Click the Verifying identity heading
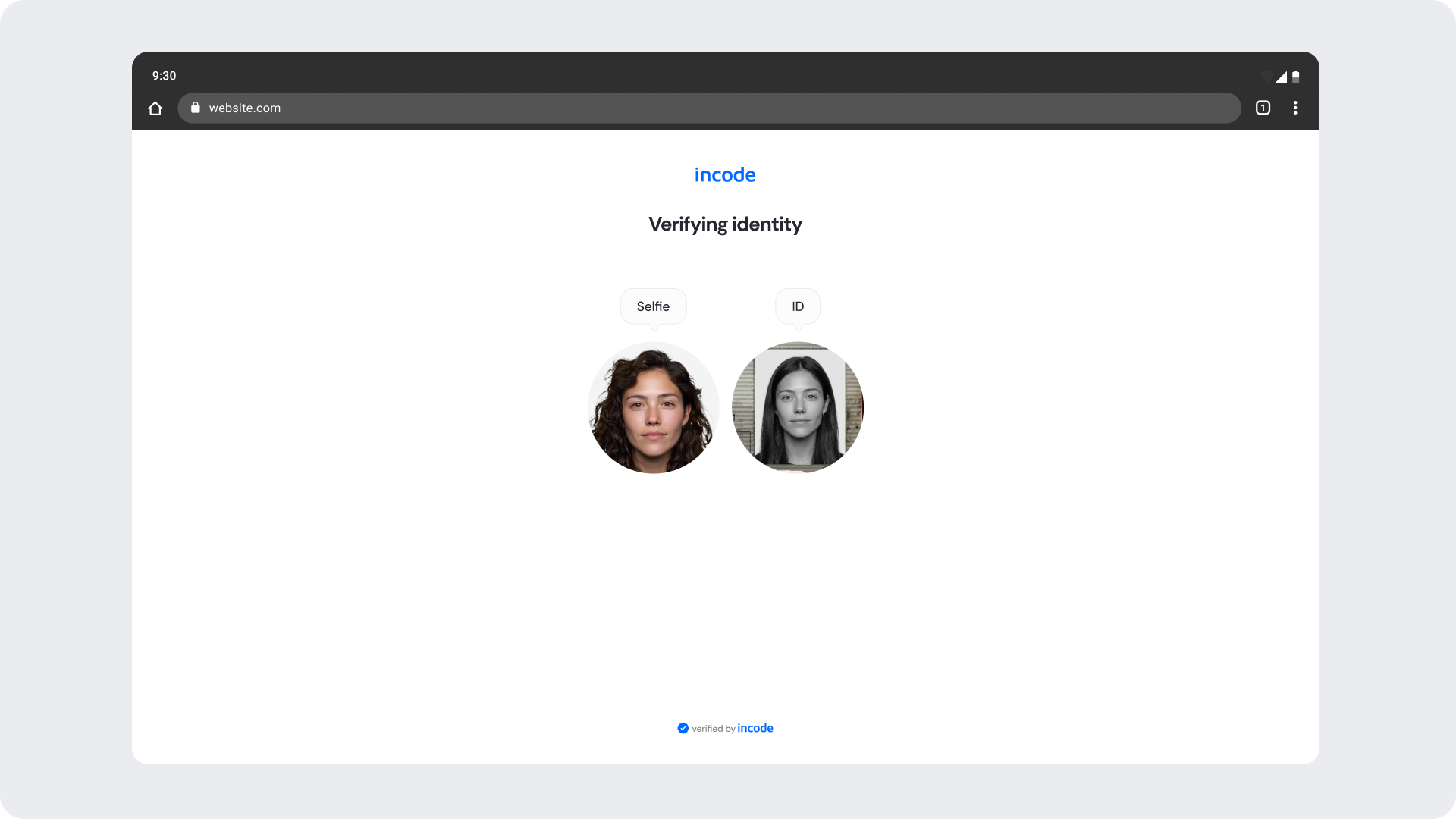The width and height of the screenshot is (1456, 819). (725, 224)
